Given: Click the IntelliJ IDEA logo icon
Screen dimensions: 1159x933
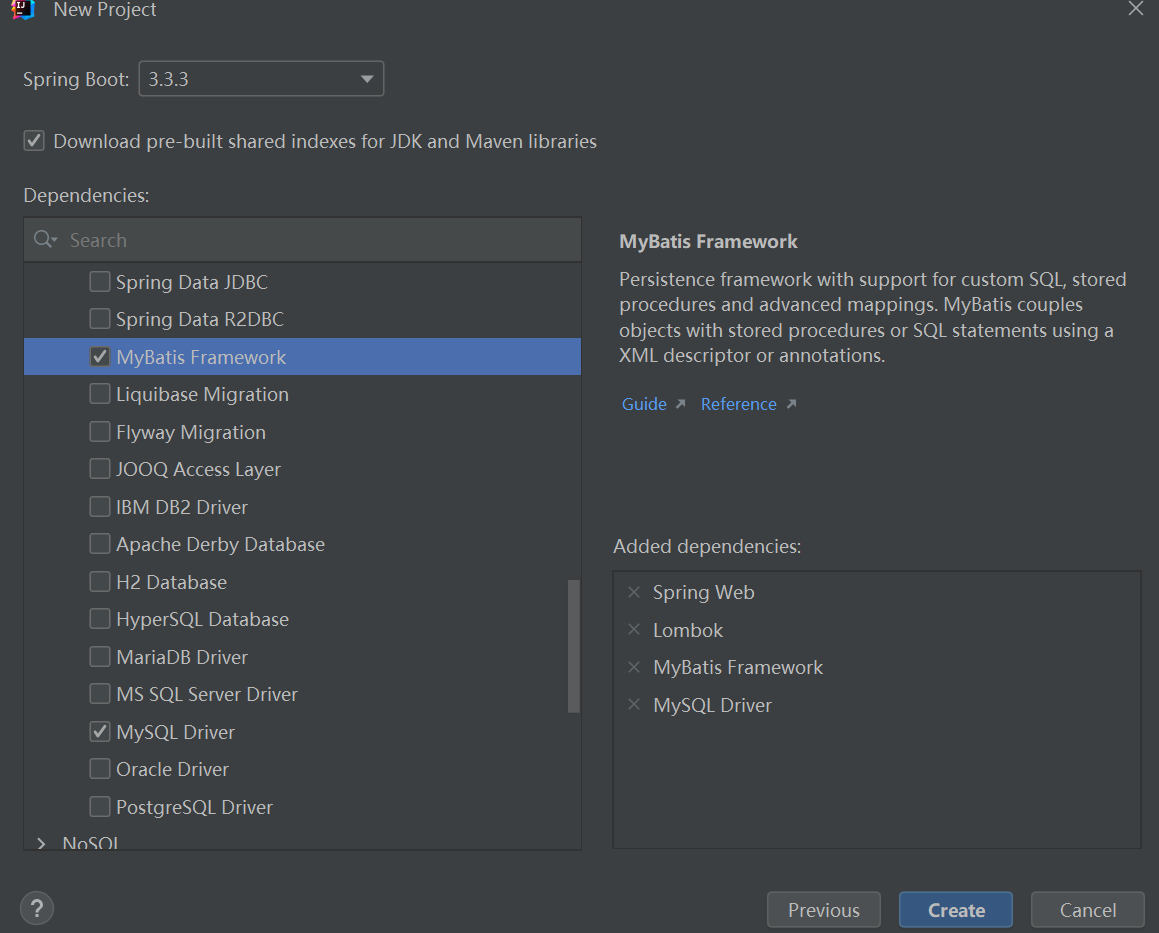Looking at the screenshot, I should point(23,9).
